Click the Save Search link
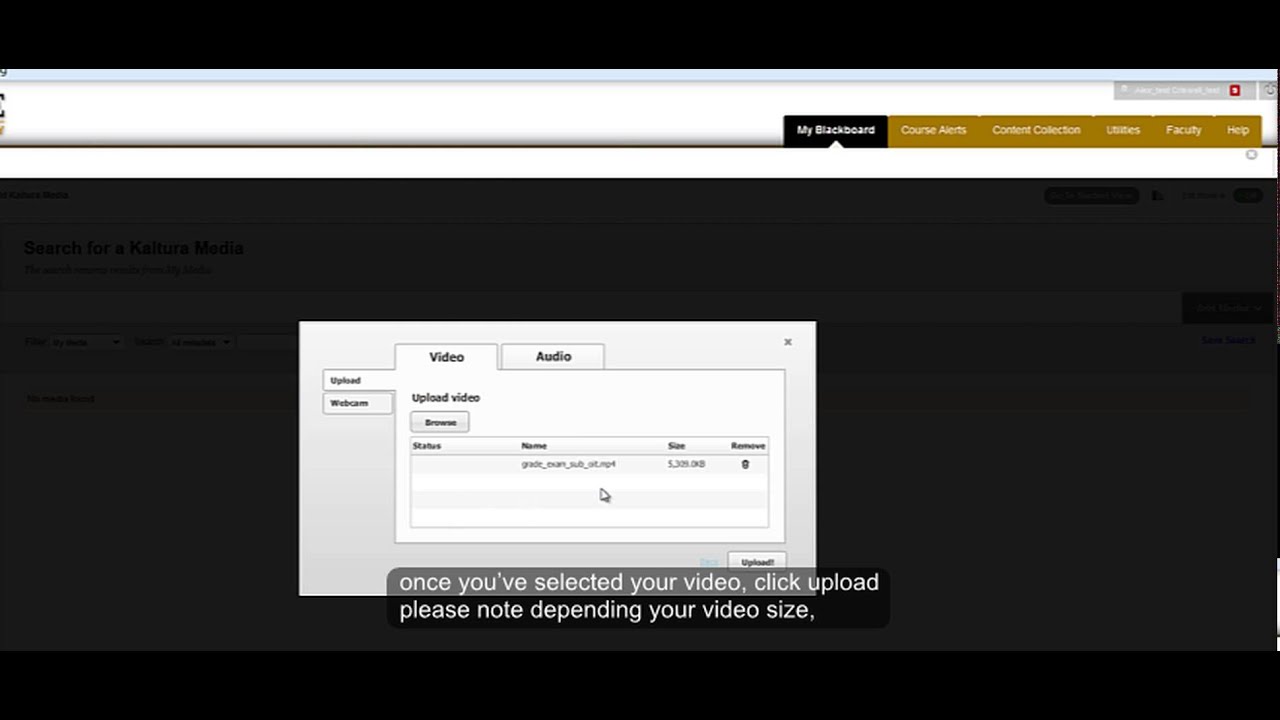 pos(1228,341)
